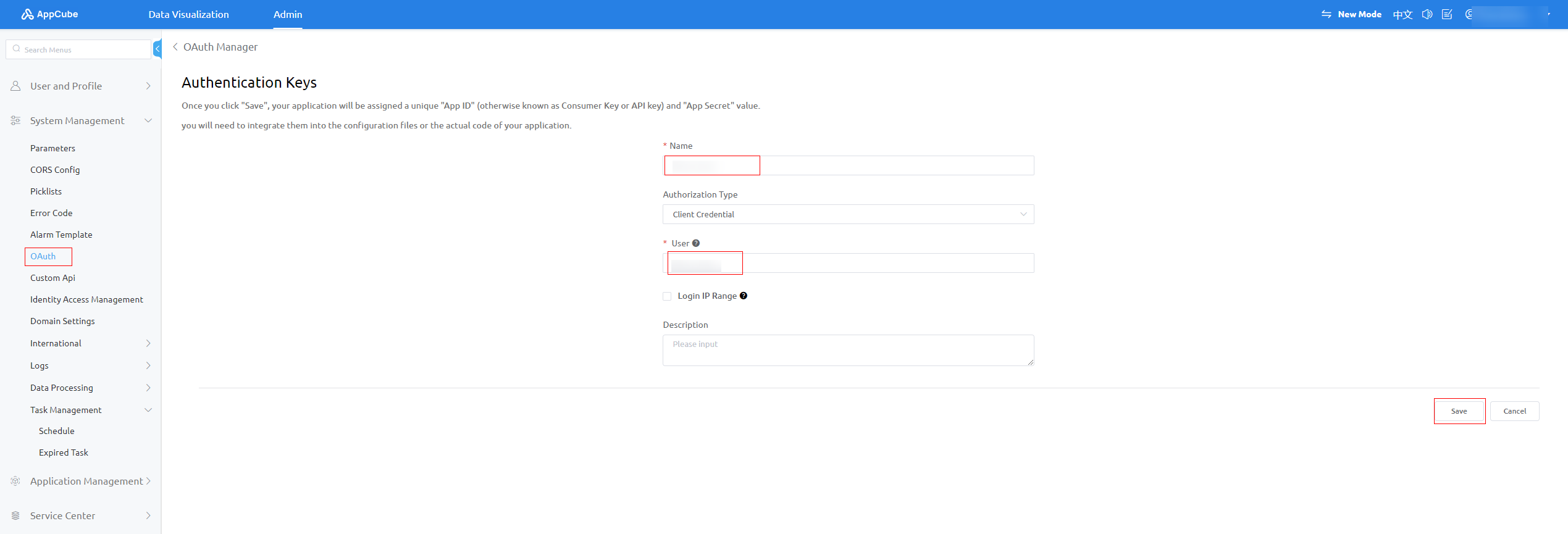Viewport: 1568px width, 534px height.
Task: Click the AppCube logo icon
Action: pyautogui.click(x=27, y=14)
